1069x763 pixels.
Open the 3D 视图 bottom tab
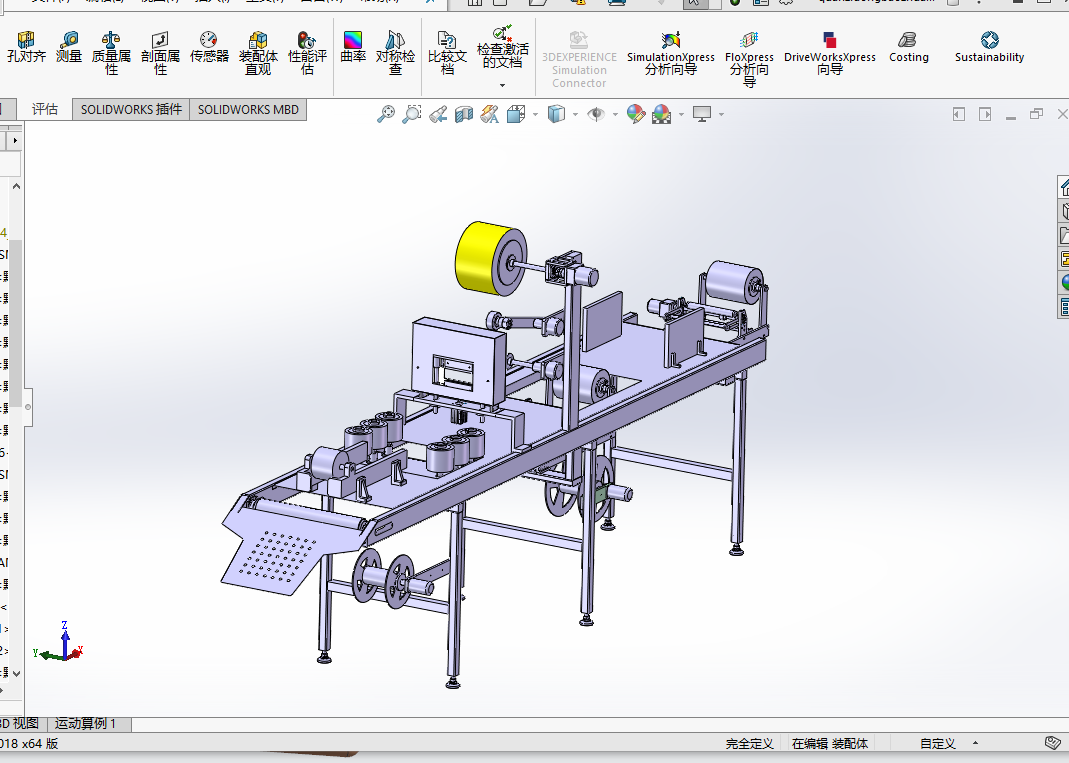coord(20,724)
